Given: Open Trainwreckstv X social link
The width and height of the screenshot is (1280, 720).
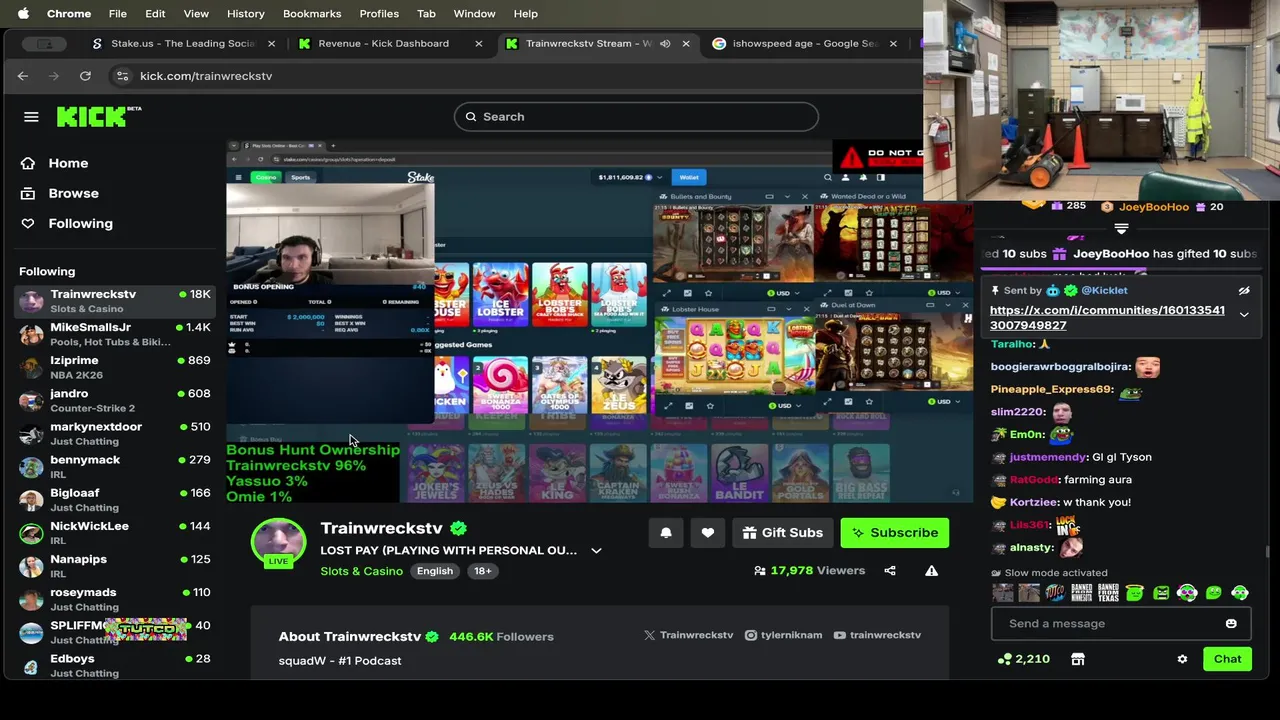Looking at the screenshot, I should pyautogui.click(x=689, y=635).
